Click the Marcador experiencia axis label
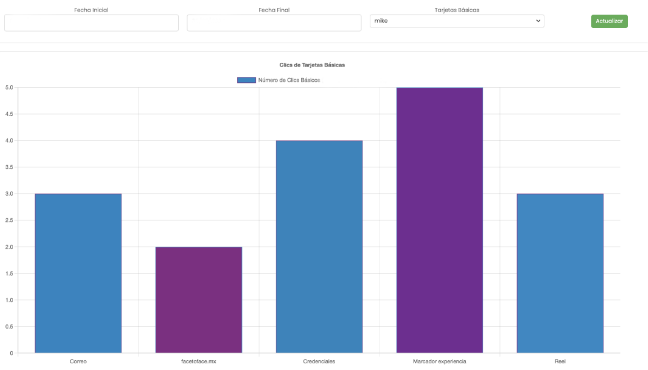This screenshot has height=370, width=648. pos(439,361)
